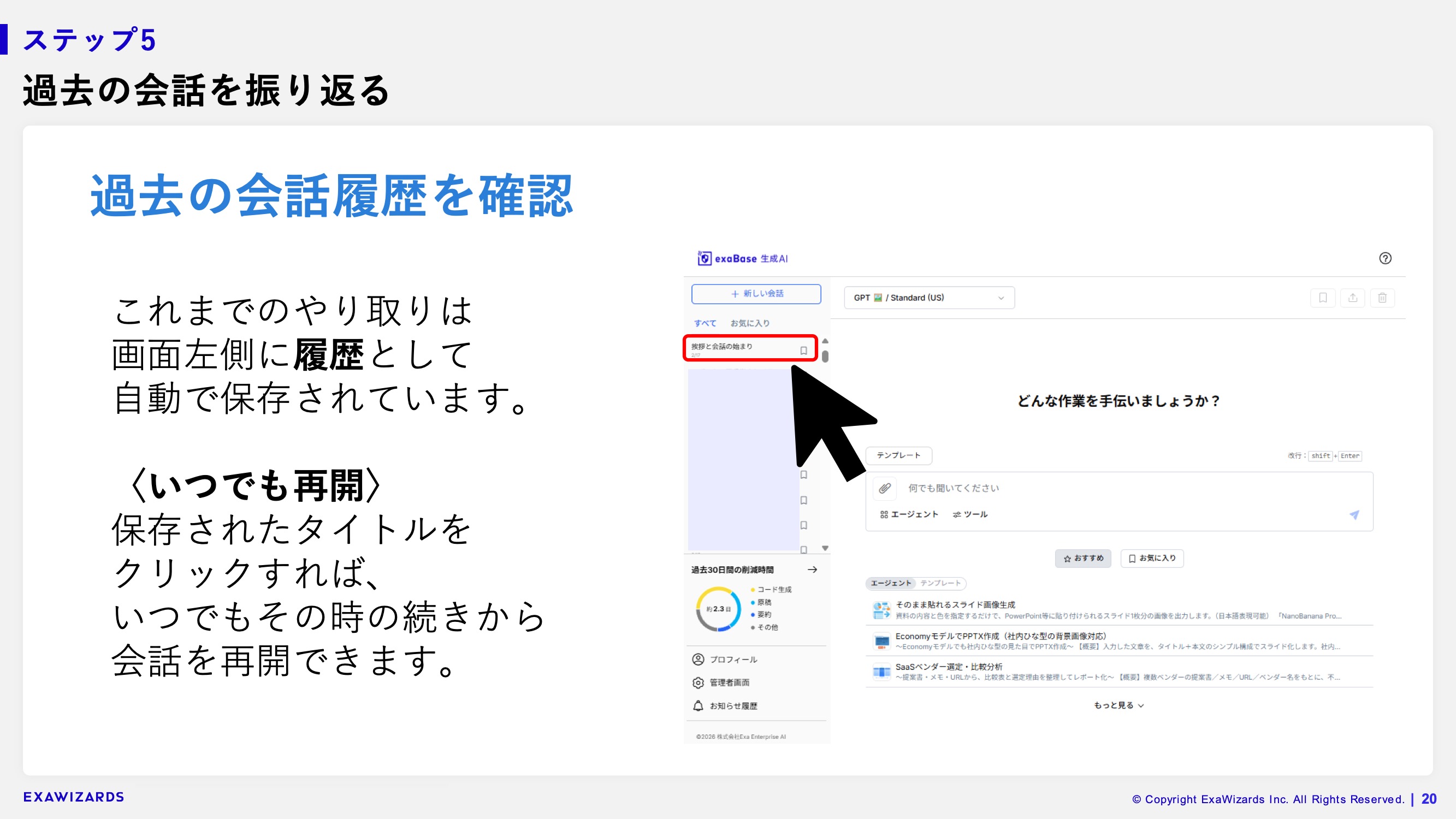Click the ©2026 株式会社Exa Enterprise AI footer text
1456x819 pixels.
click(x=741, y=737)
